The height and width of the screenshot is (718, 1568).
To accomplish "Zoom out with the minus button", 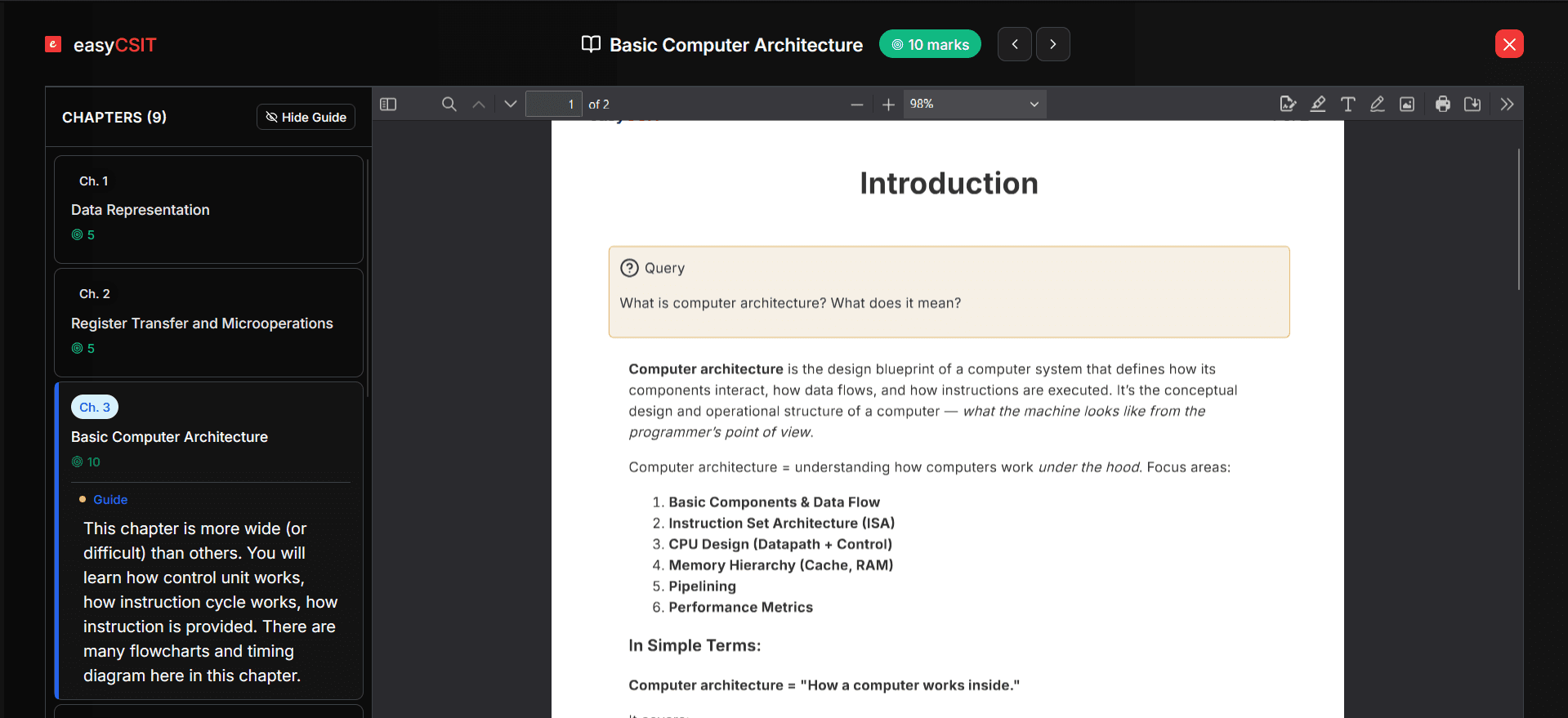I will [x=856, y=105].
